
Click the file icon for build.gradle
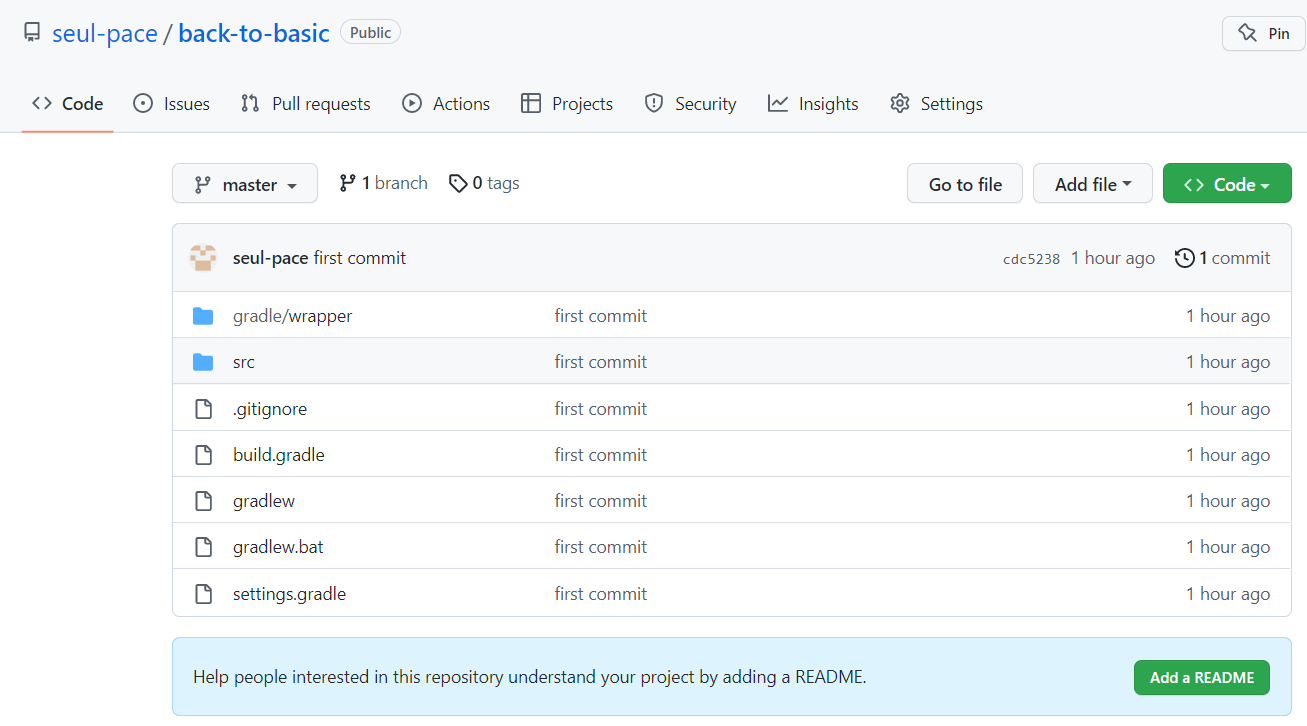[203, 455]
